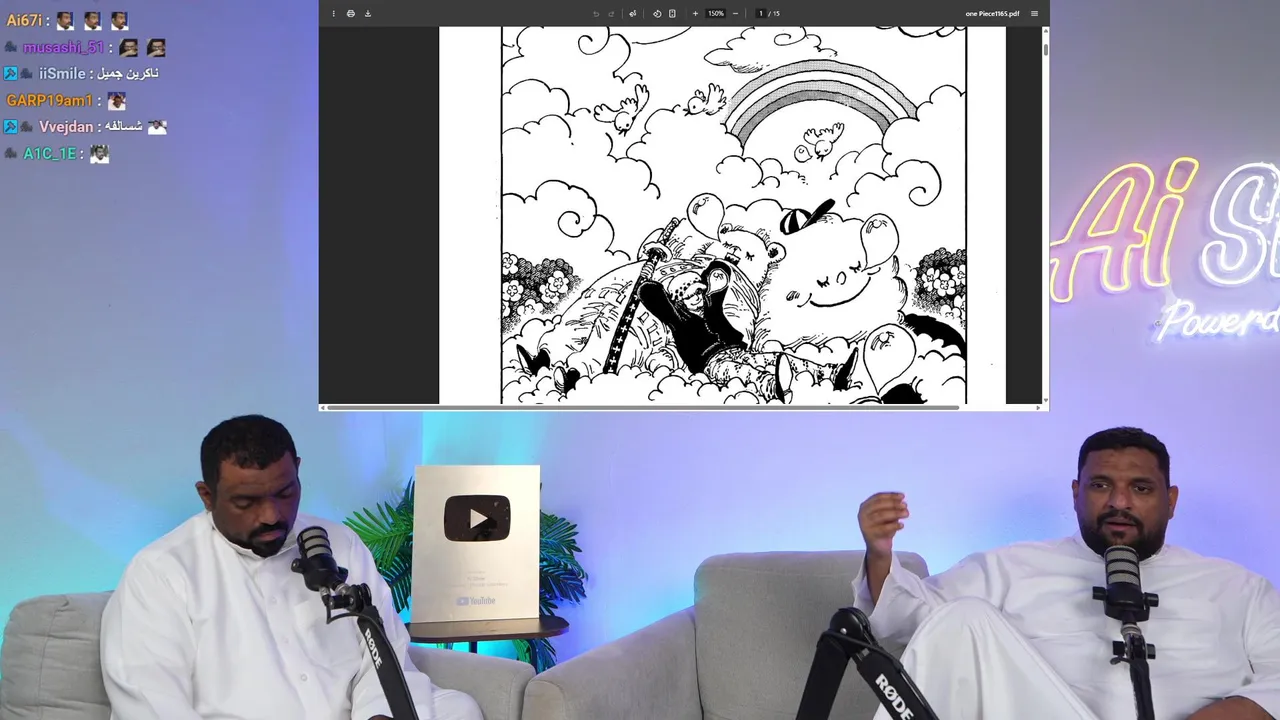Click the musashi_51 username in chat
The image size is (1280, 720).
(x=63, y=47)
